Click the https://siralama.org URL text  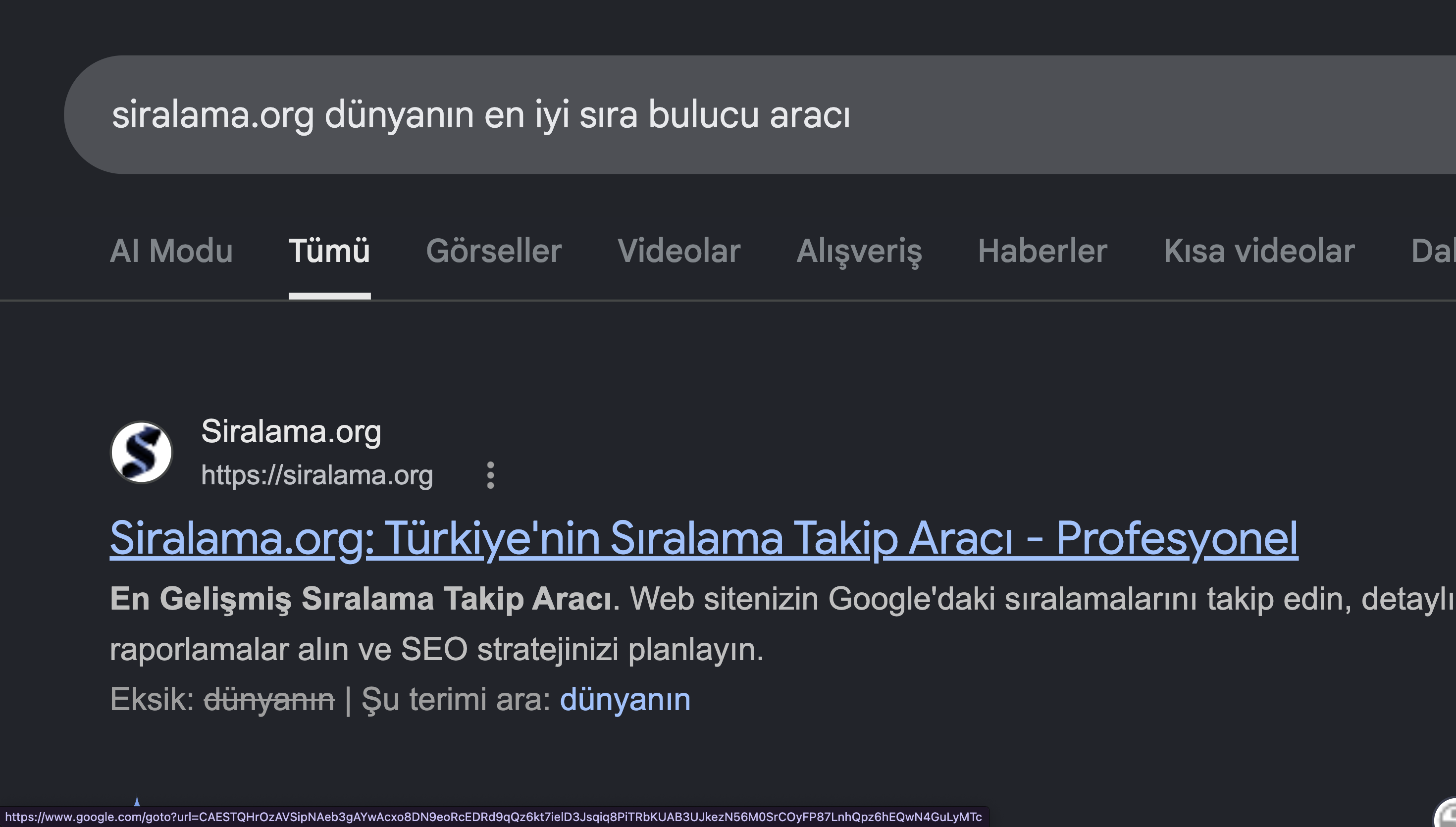[x=317, y=475]
